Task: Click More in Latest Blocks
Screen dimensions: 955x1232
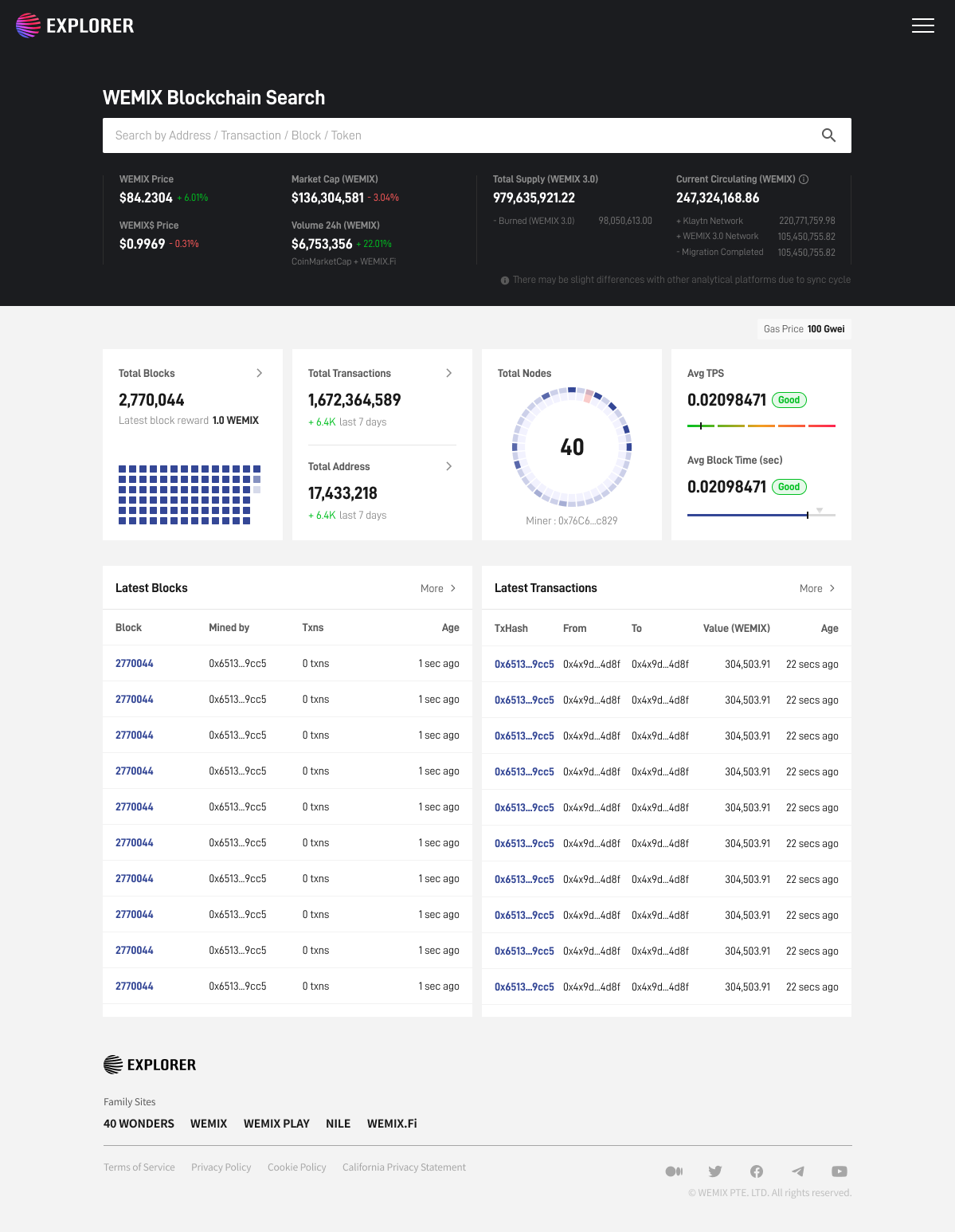Action: [x=432, y=589]
